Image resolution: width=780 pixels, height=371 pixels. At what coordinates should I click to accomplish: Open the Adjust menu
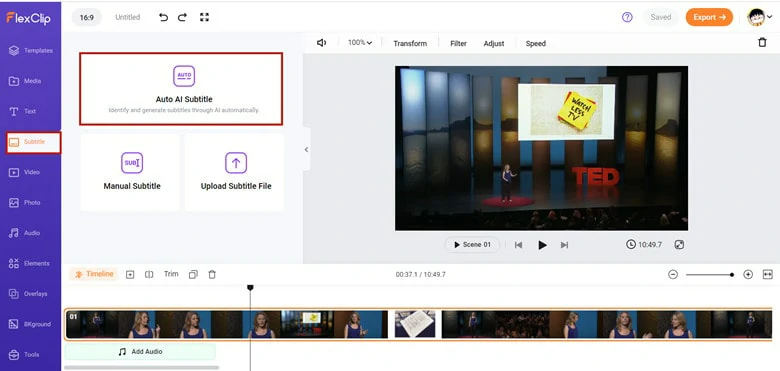(x=493, y=44)
